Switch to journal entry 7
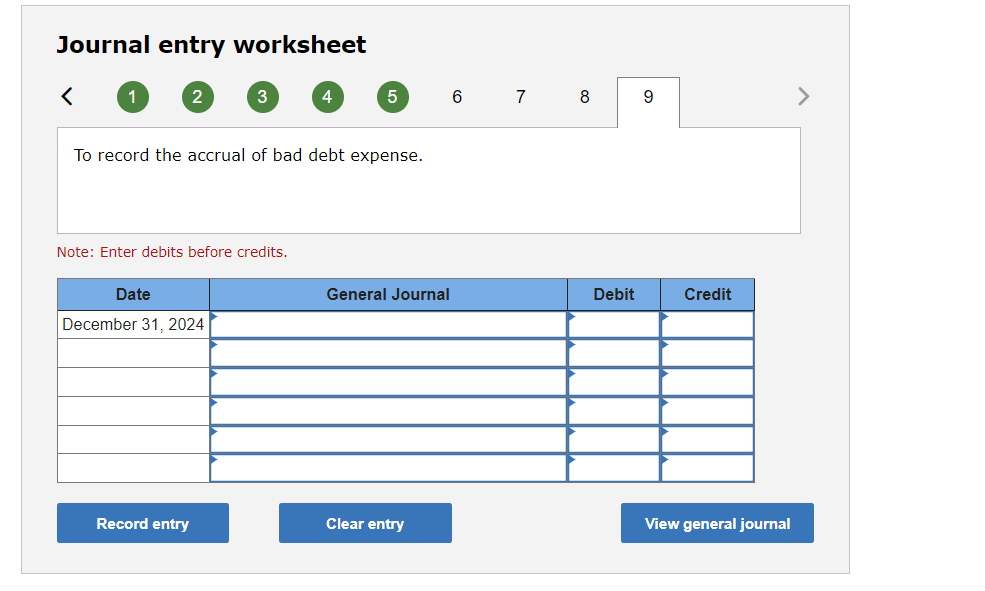Image resolution: width=985 pixels, height=591 pixels. pos(521,97)
